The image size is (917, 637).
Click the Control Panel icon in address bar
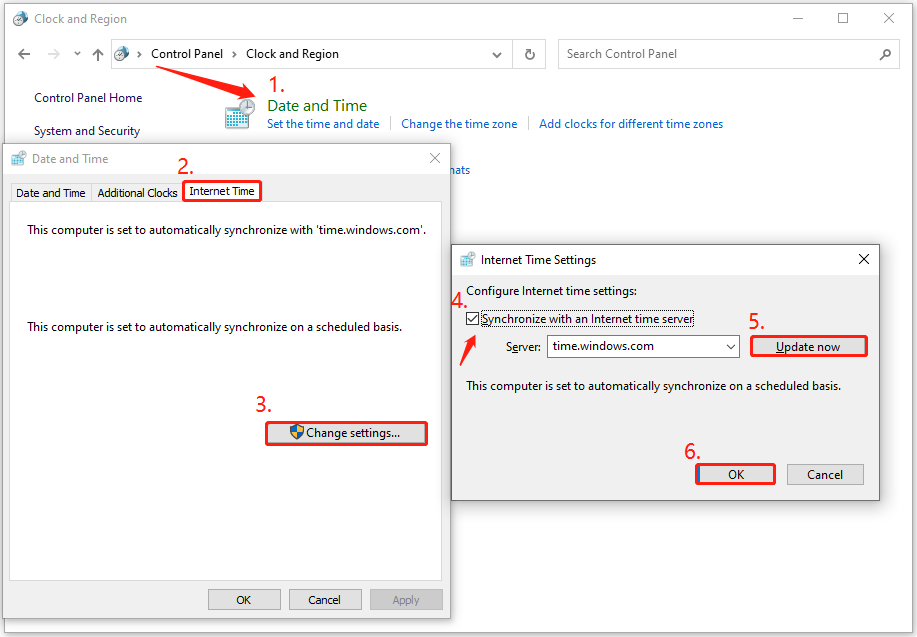click(x=122, y=54)
